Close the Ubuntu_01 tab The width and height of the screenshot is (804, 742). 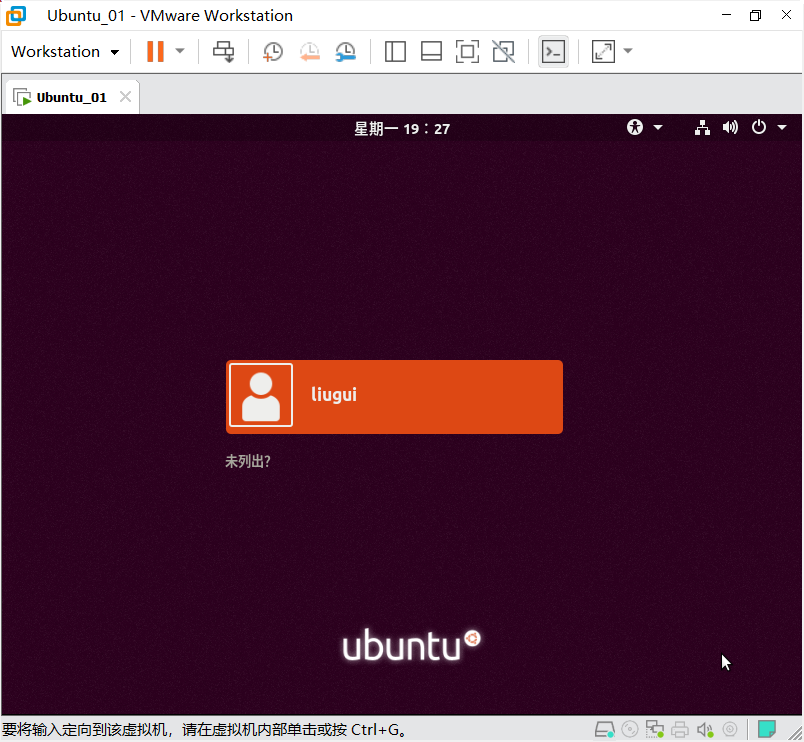pos(126,96)
